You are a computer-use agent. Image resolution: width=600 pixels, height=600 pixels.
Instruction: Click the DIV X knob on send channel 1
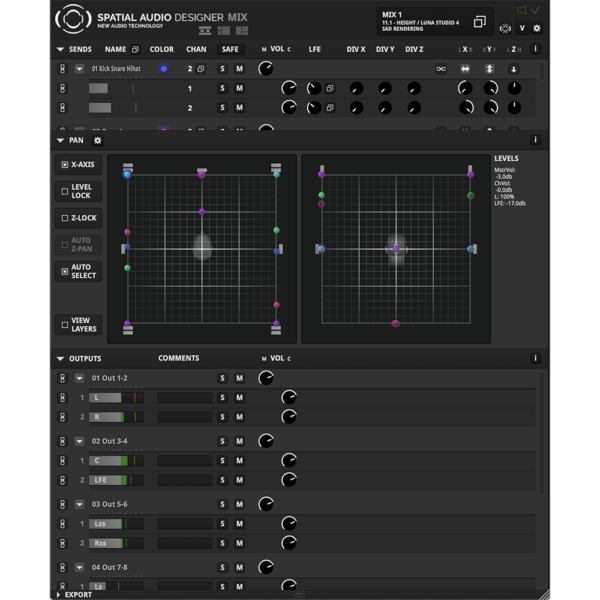coord(356,88)
